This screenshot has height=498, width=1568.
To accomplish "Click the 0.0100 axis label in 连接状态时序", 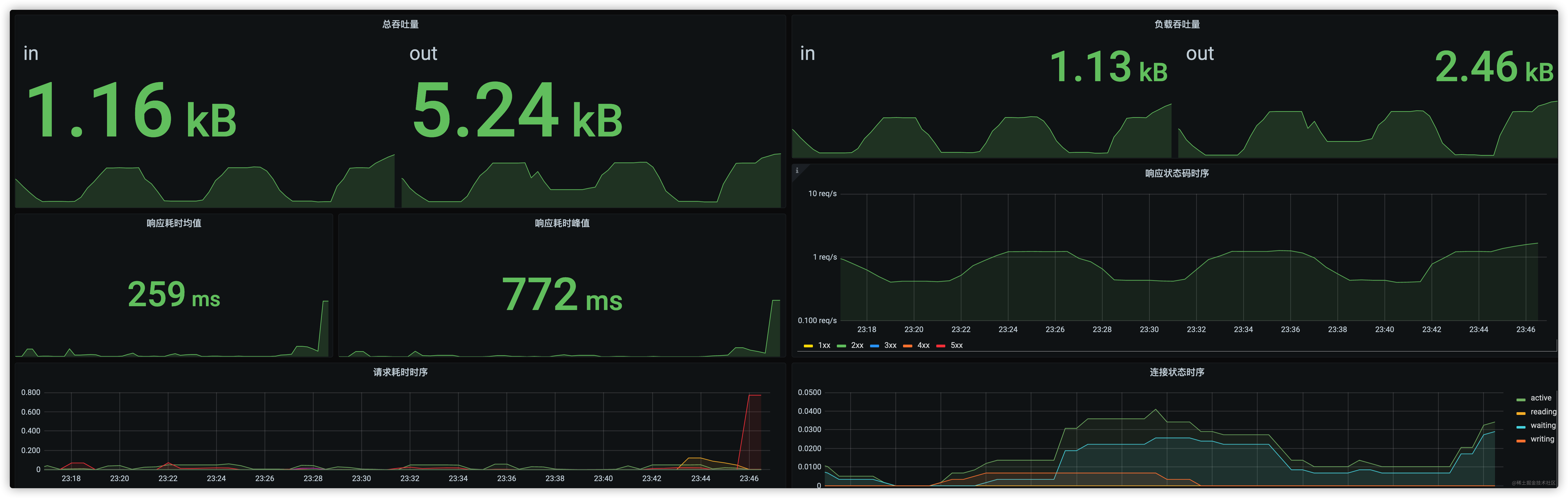I will 809,466.
